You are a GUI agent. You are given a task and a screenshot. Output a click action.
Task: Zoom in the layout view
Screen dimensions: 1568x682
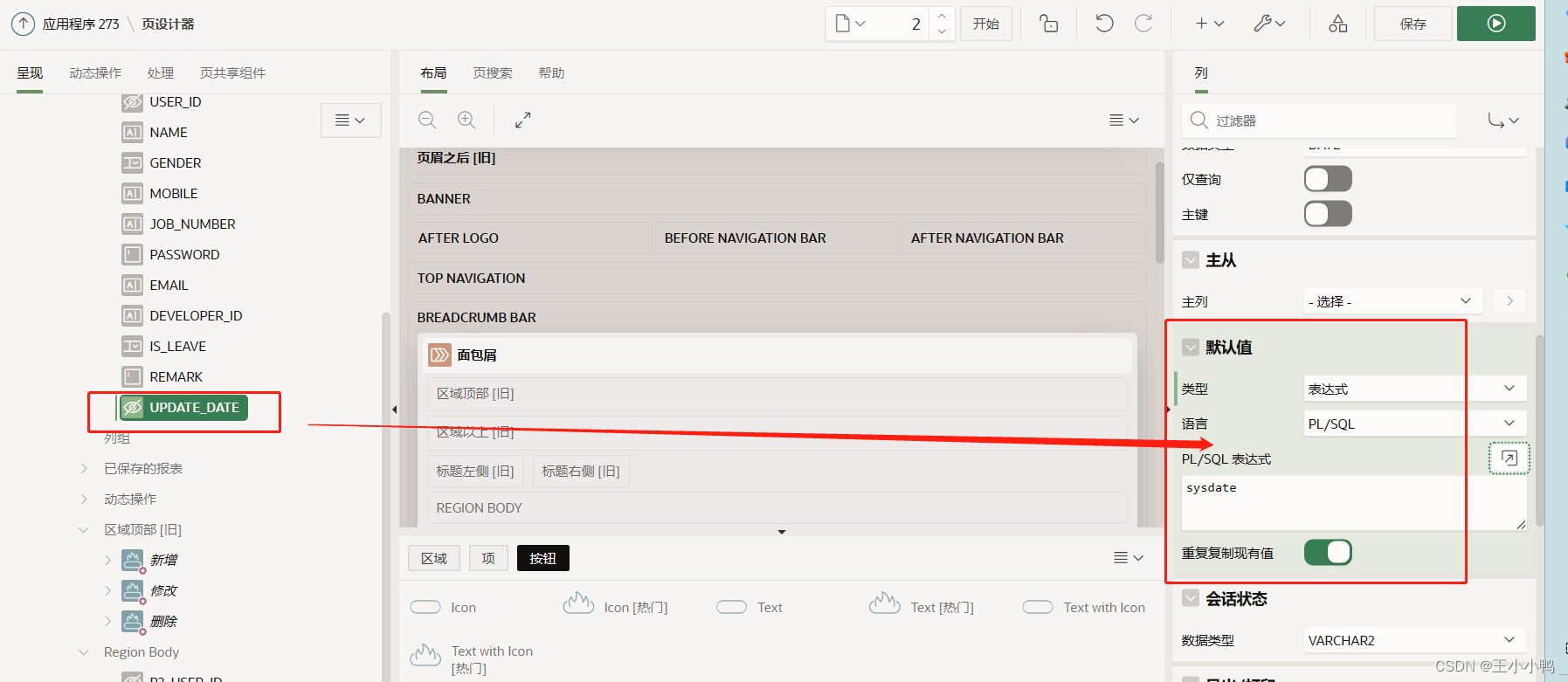[x=467, y=120]
